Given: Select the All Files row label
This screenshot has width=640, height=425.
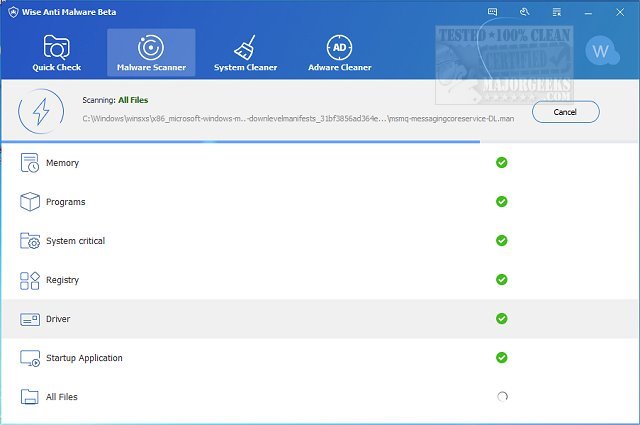Looking at the screenshot, I should (x=62, y=397).
